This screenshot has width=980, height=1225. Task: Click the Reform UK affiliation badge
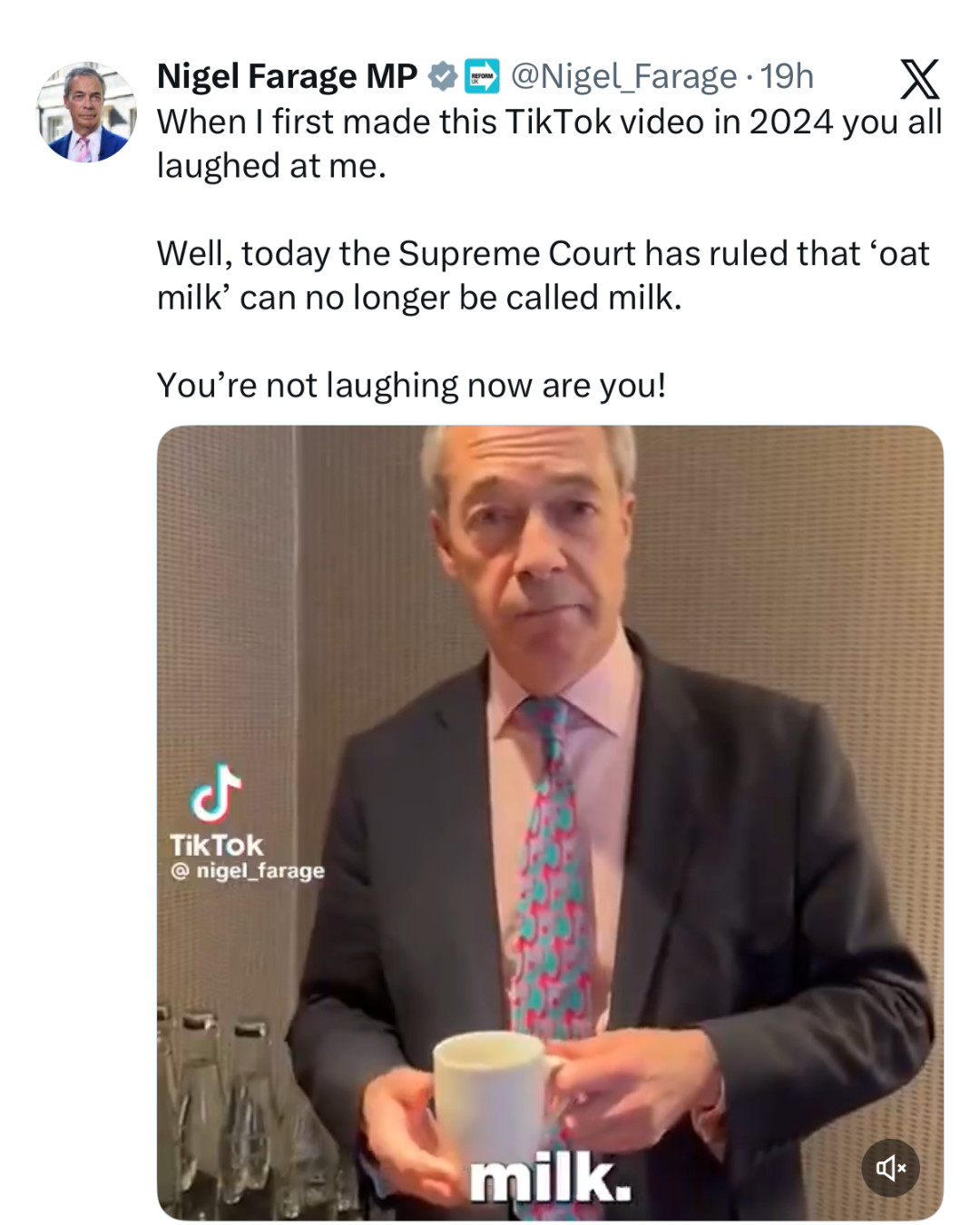(482, 77)
